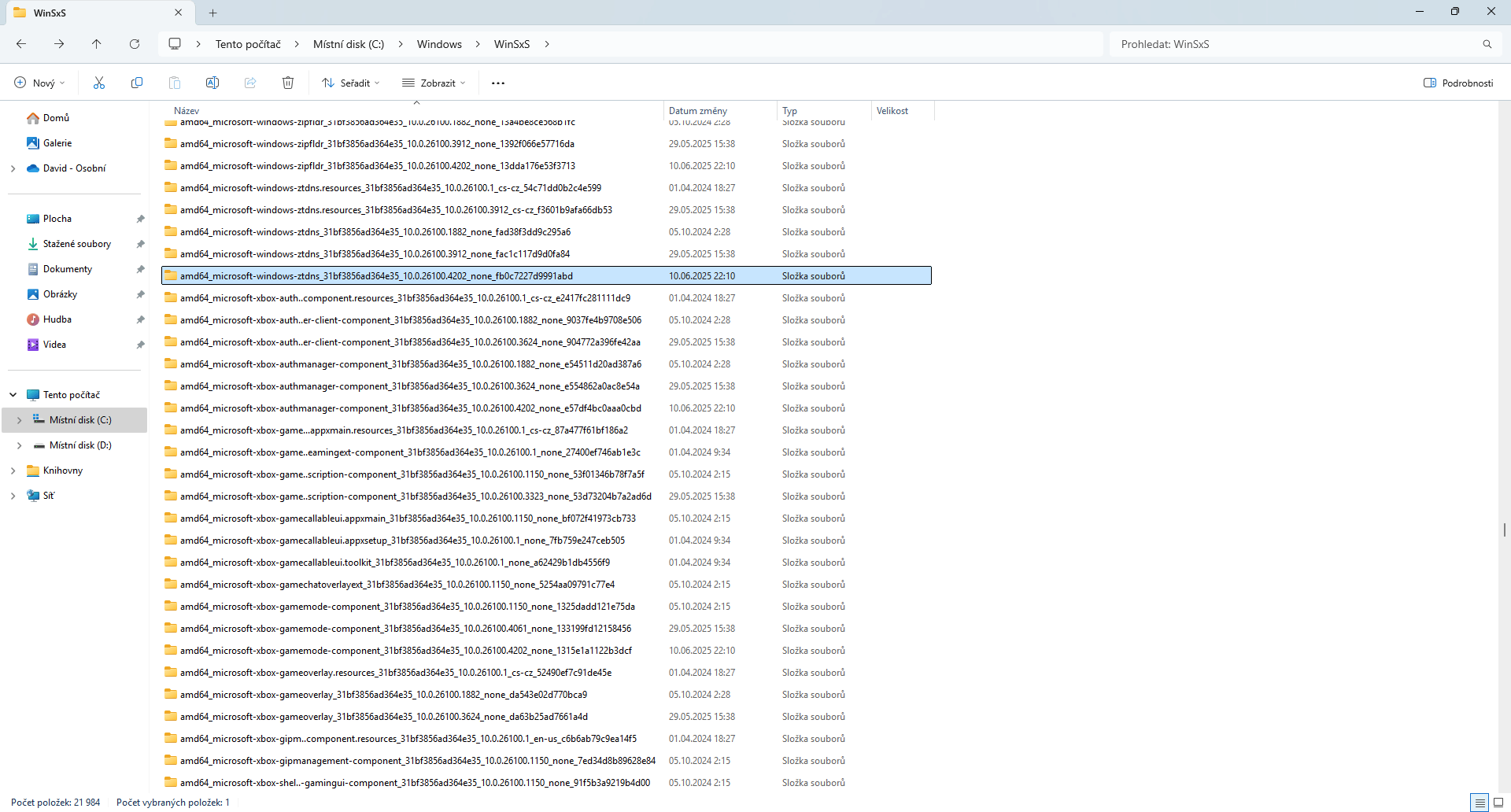Image resolution: width=1511 pixels, height=812 pixels.
Task: Click chevron after WinSxS in breadcrumb
Action: coord(547,44)
